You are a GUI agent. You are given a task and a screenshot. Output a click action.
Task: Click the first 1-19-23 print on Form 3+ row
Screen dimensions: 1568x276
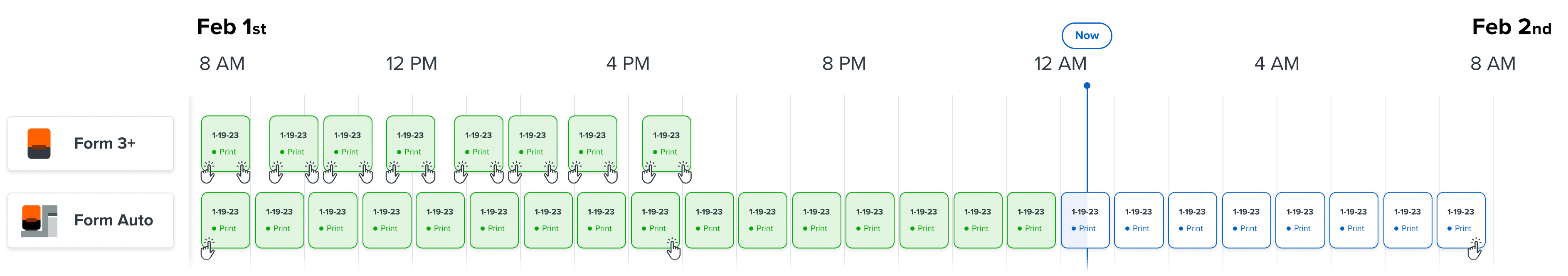pos(227,143)
